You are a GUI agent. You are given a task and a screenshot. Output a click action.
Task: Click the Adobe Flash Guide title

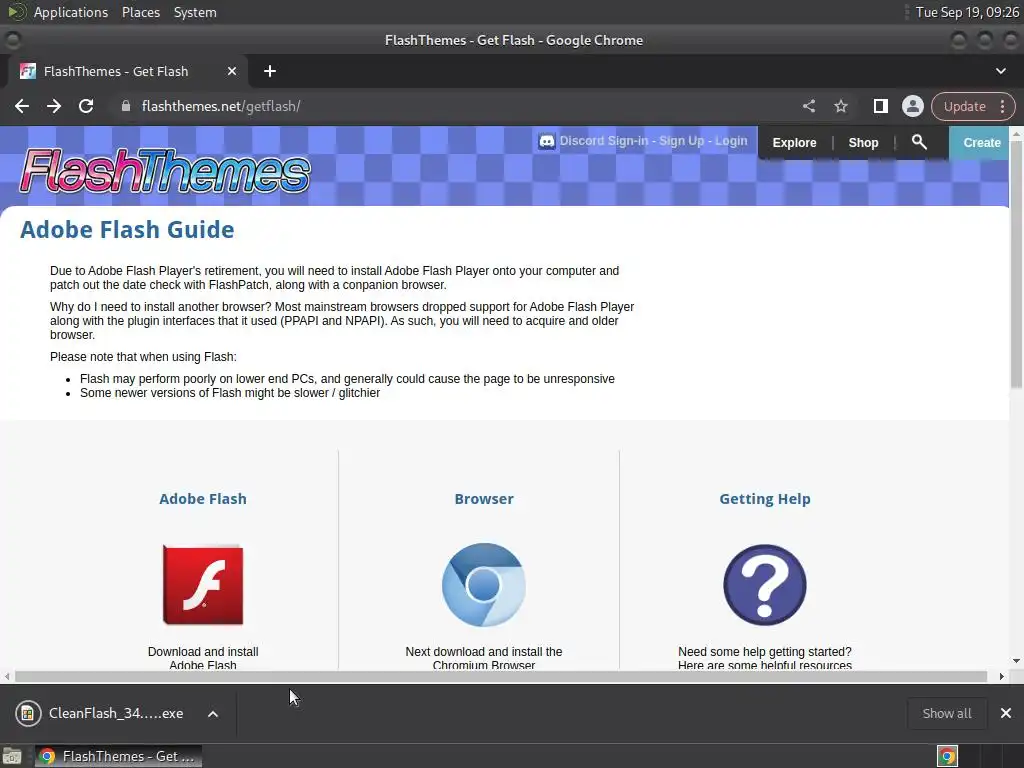pyautogui.click(x=127, y=230)
